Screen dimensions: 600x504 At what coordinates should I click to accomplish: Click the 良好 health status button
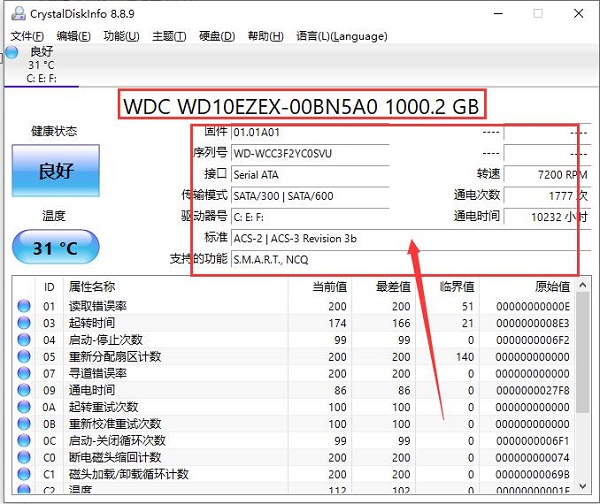(x=55, y=170)
